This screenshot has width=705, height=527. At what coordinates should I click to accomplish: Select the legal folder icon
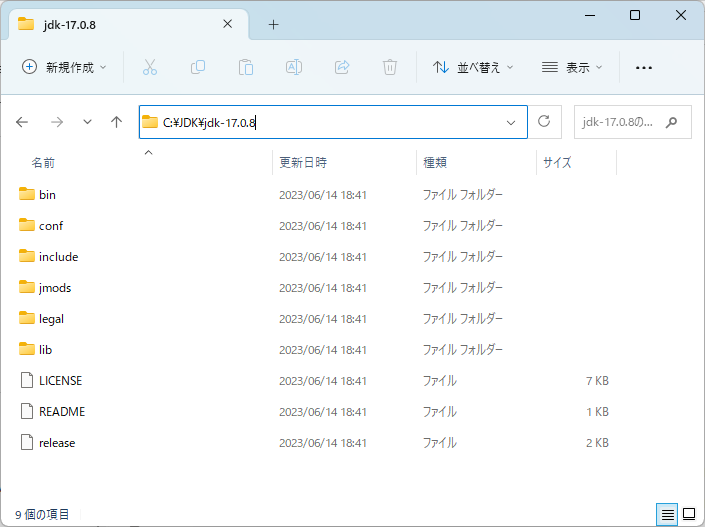click(27, 318)
